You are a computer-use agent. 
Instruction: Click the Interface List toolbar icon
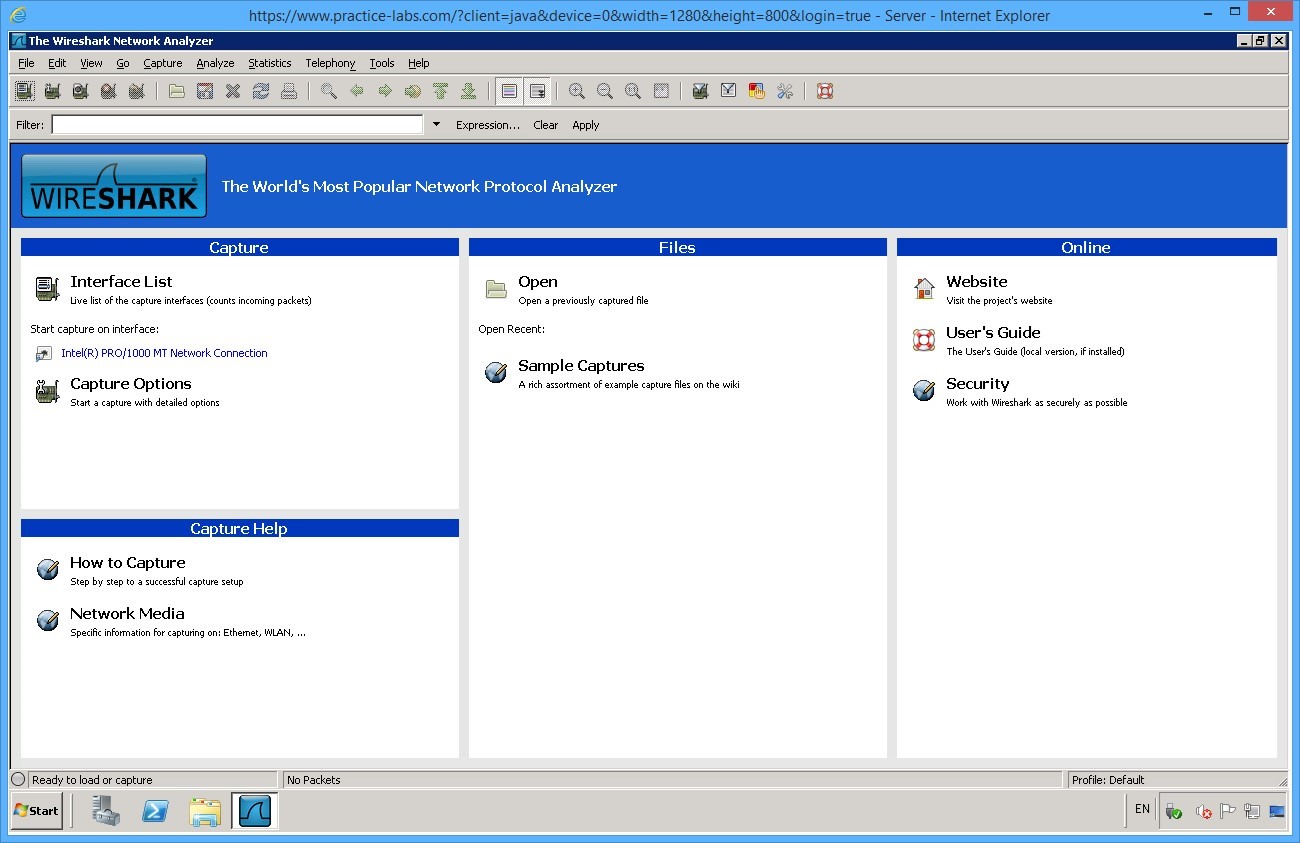pyautogui.click(x=25, y=91)
